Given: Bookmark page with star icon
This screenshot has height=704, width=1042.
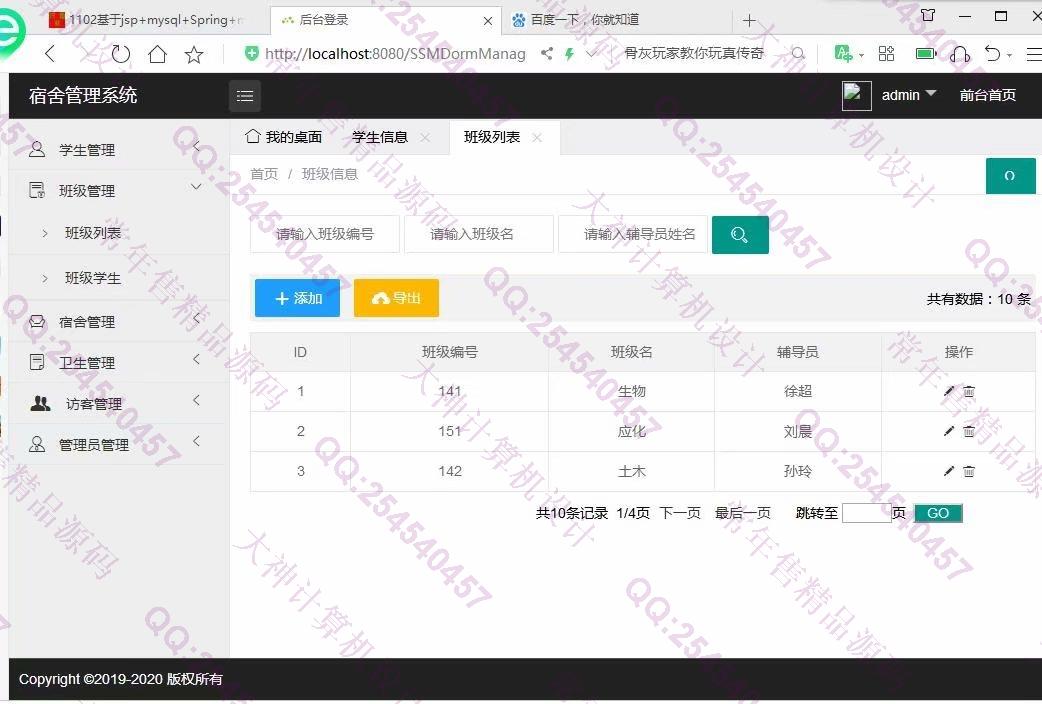Looking at the screenshot, I should pyautogui.click(x=194, y=54).
